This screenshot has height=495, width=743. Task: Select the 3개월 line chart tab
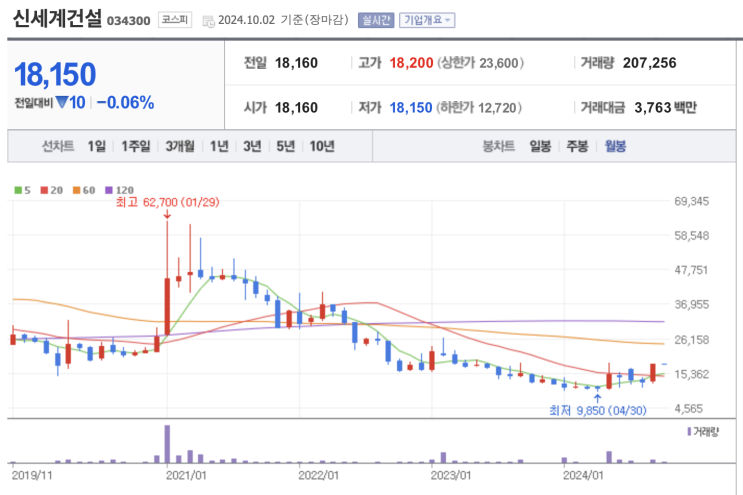tap(180, 146)
